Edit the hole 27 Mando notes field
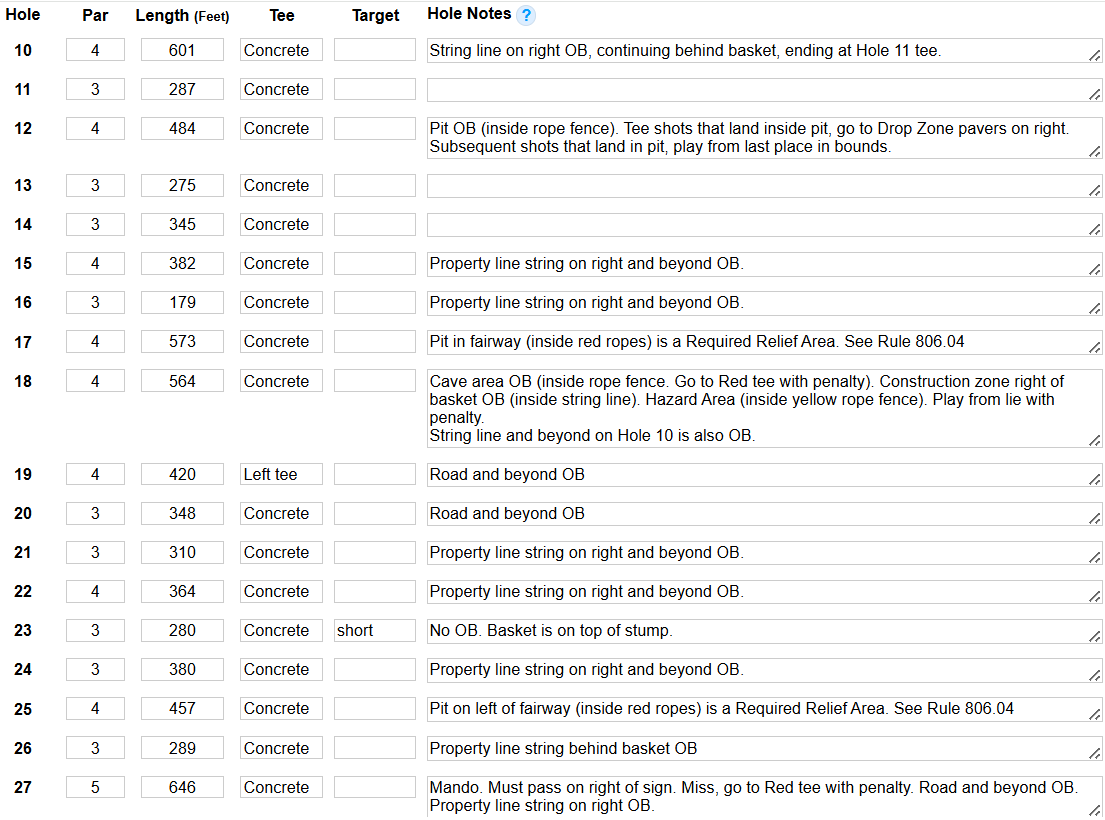 coord(760,796)
